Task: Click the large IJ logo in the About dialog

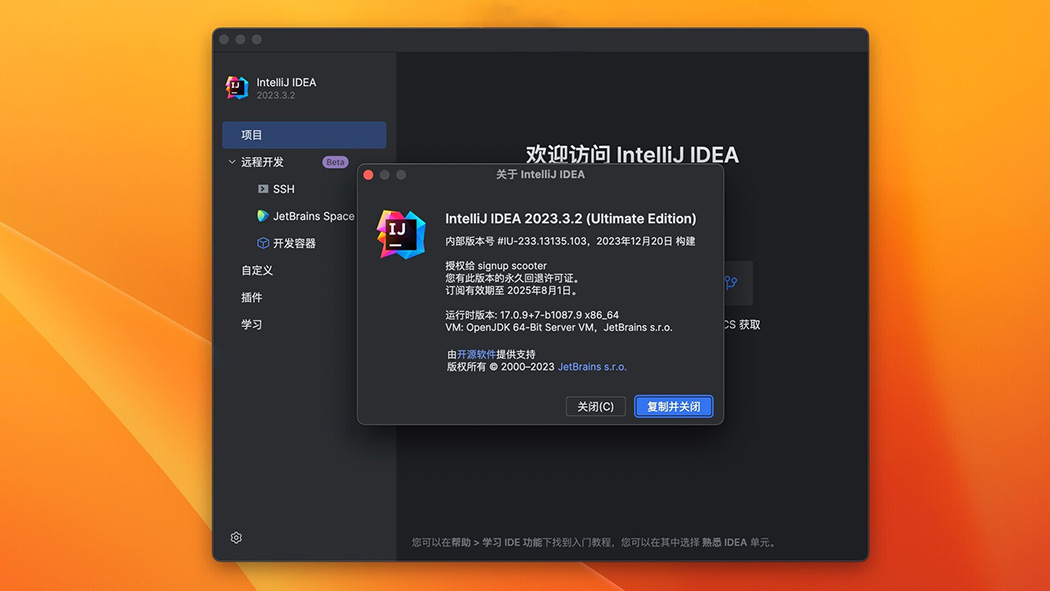Action: pyautogui.click(x=401, y=234)
